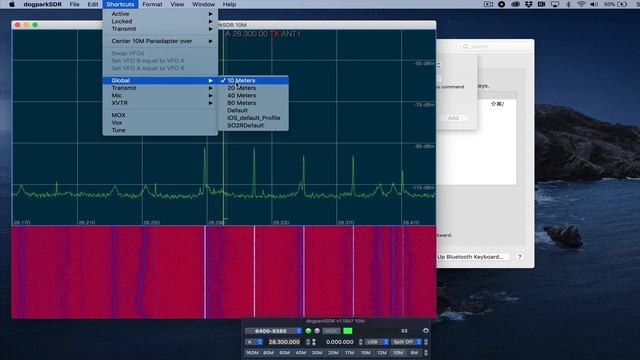Open the Format menu
The height and width of the screenshot is (360, 640).
152,4
